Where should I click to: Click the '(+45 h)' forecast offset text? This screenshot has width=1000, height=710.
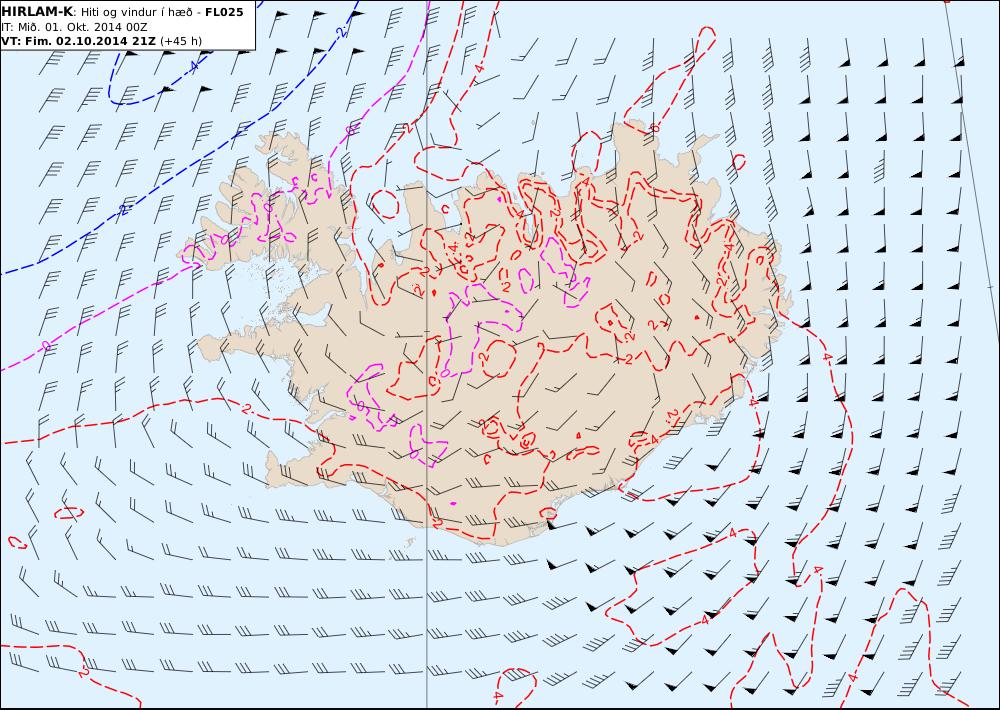180,41
